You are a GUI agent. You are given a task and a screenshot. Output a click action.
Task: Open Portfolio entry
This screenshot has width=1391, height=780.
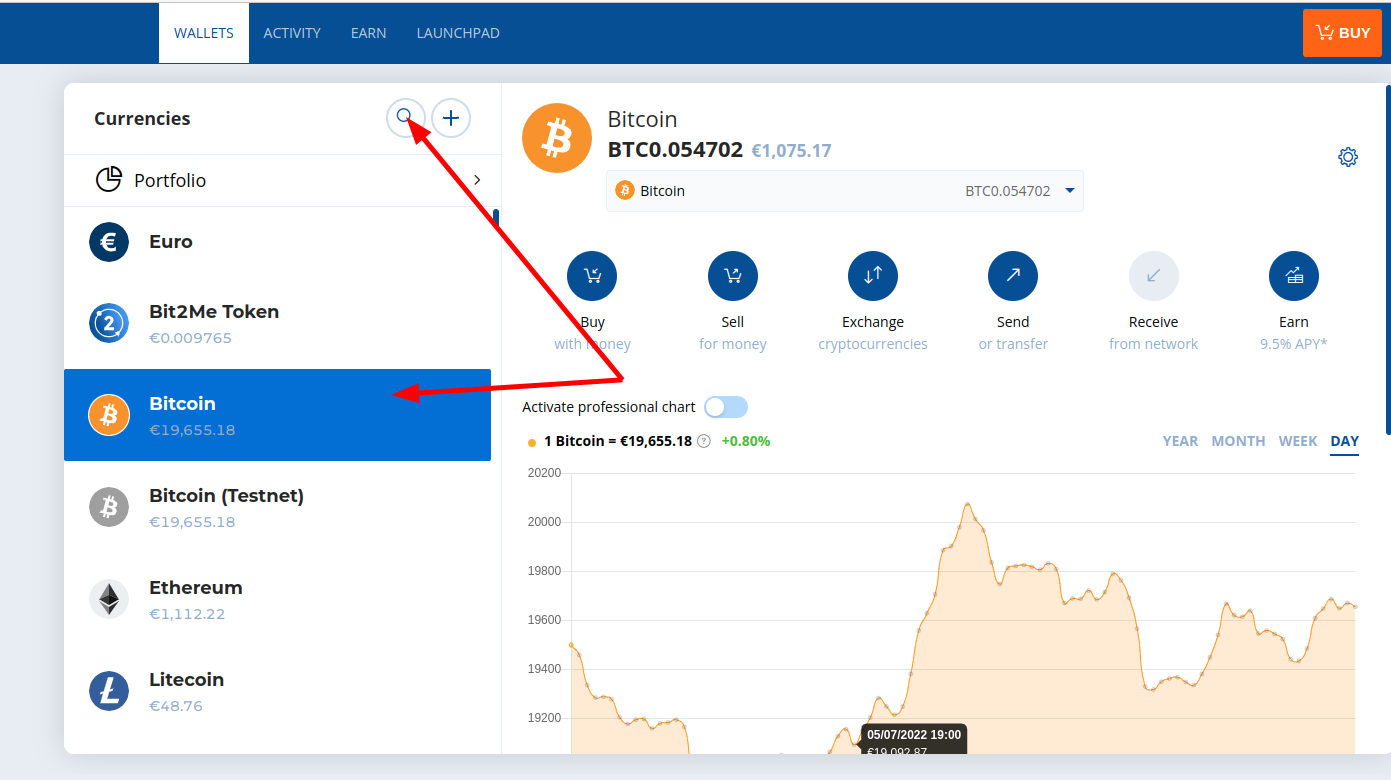click(282, 180)
